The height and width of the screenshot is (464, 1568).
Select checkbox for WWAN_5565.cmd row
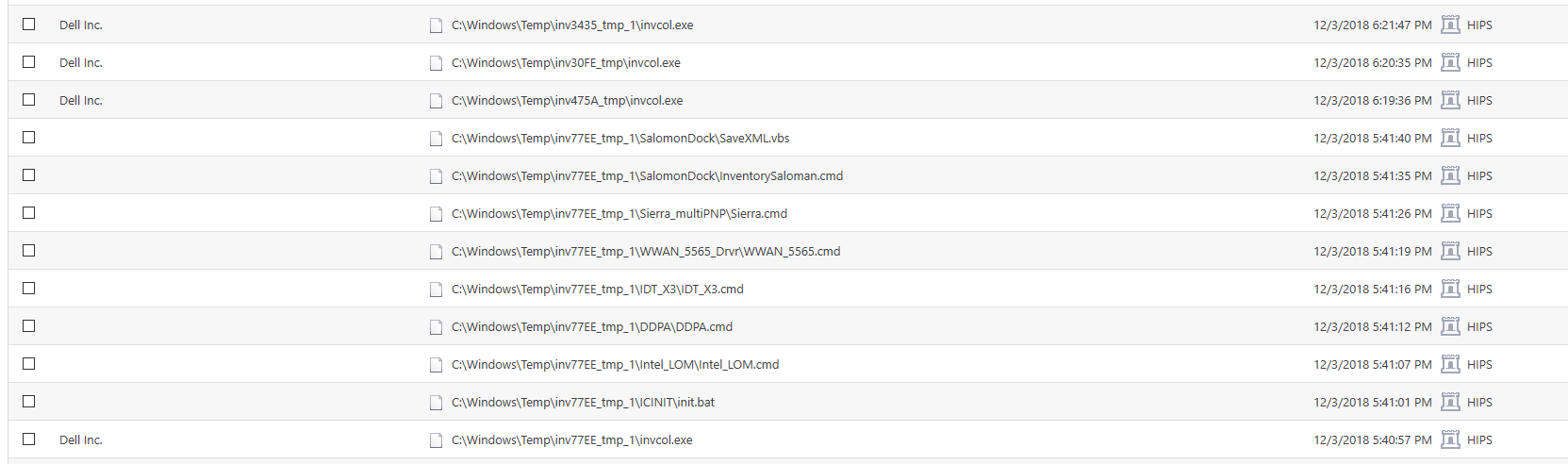tap(29, 251)
